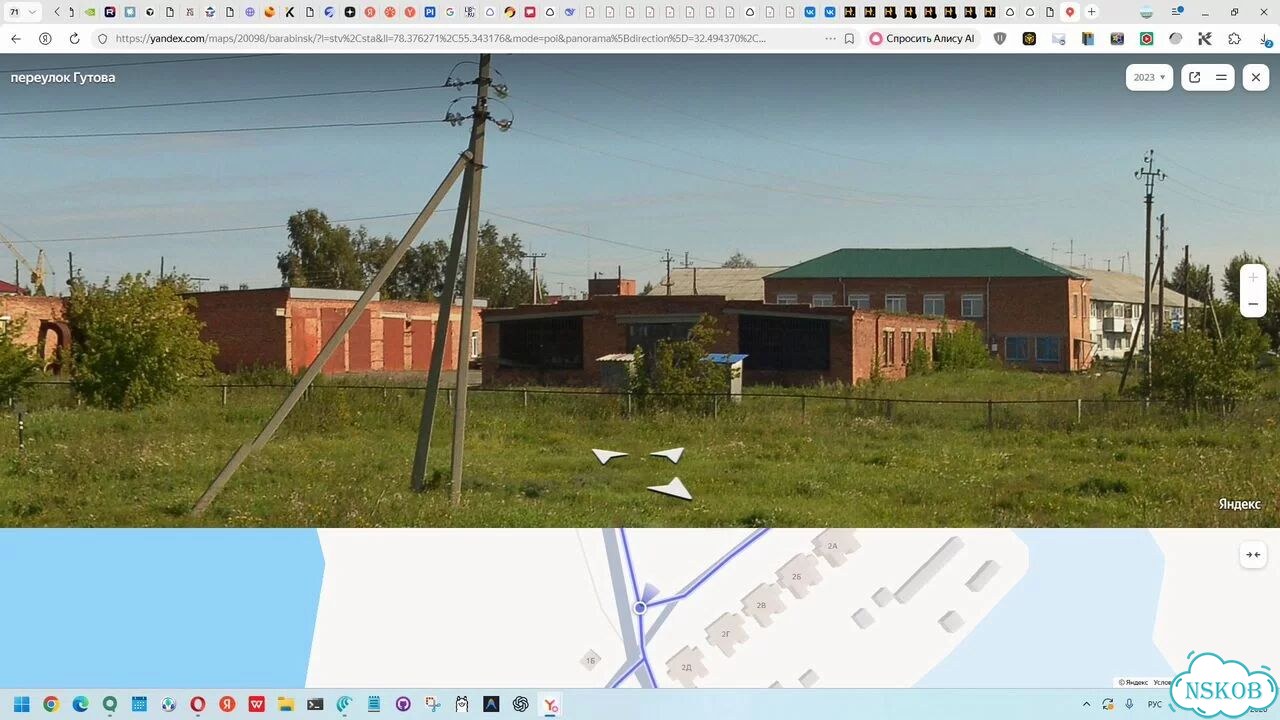Move along the lower right navigation arrow
This screenshot has height=720, width=1280.
click(x=671, y=489)
